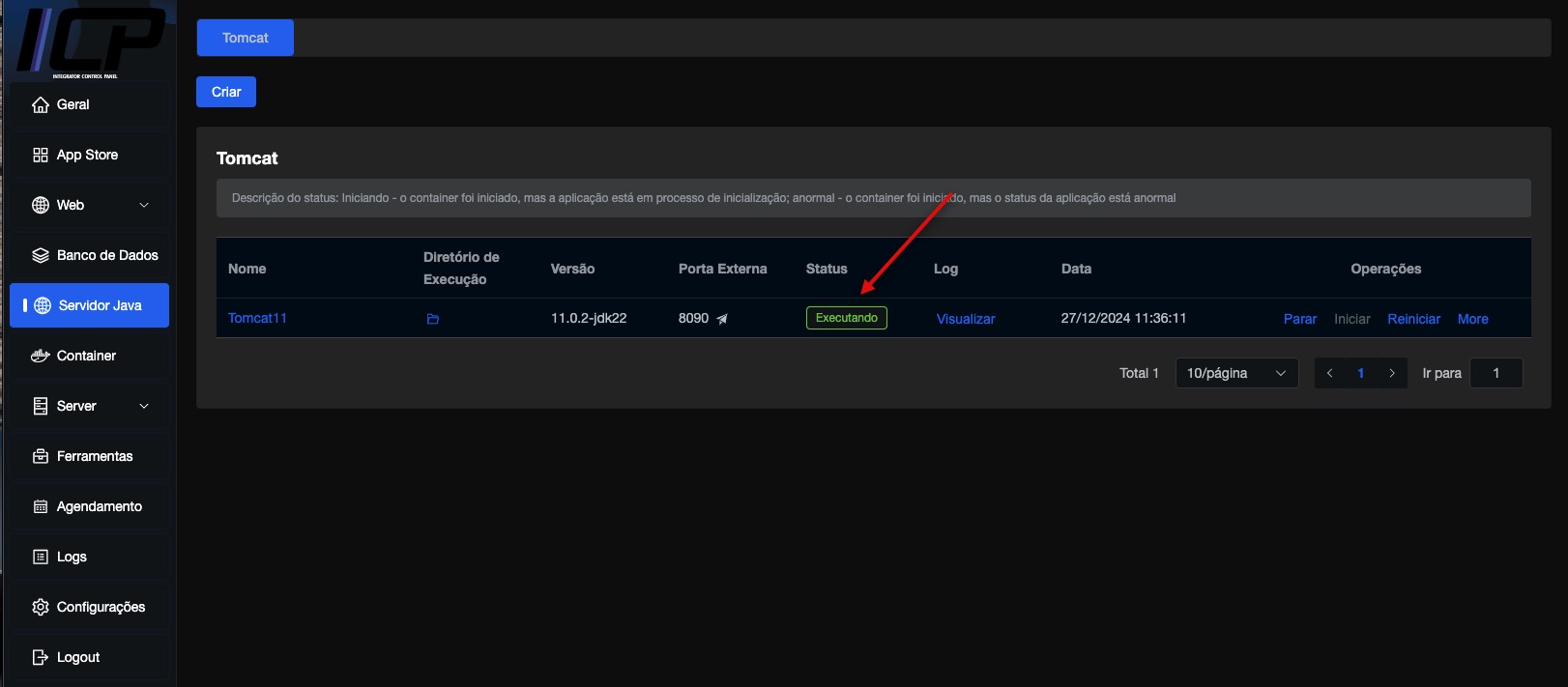Open Ferramentas menu item in sidebar
The image size is (1568, 687).
[x=94, y=456]
